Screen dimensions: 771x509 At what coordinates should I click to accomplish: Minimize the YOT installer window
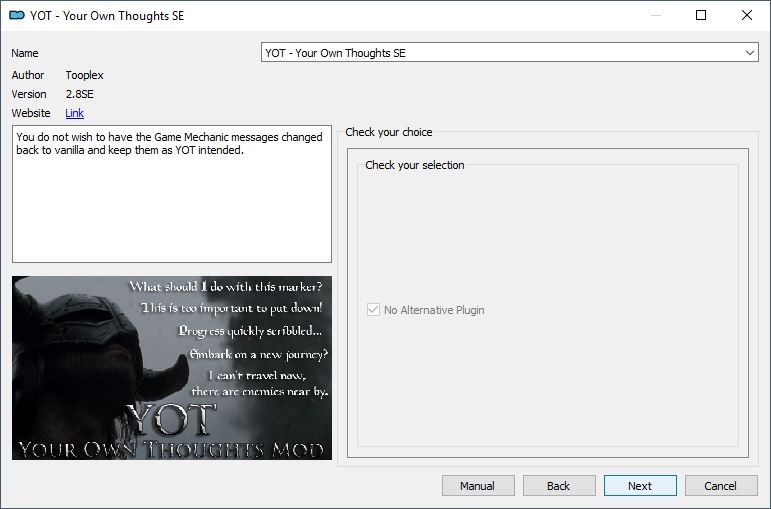coord(655,16)
